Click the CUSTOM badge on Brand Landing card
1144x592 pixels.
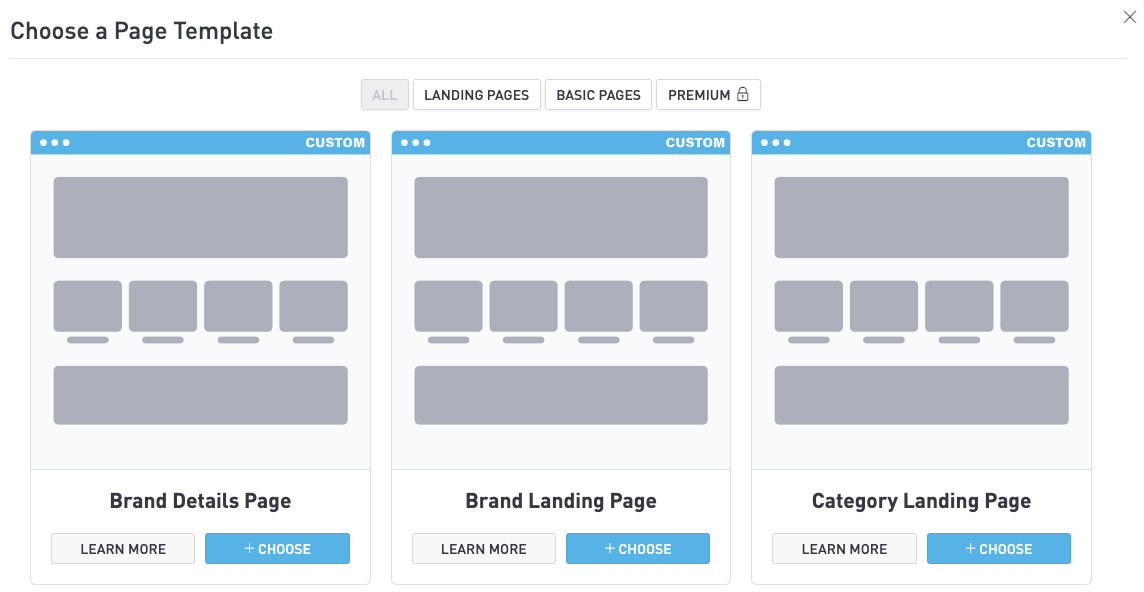point(695,143)
